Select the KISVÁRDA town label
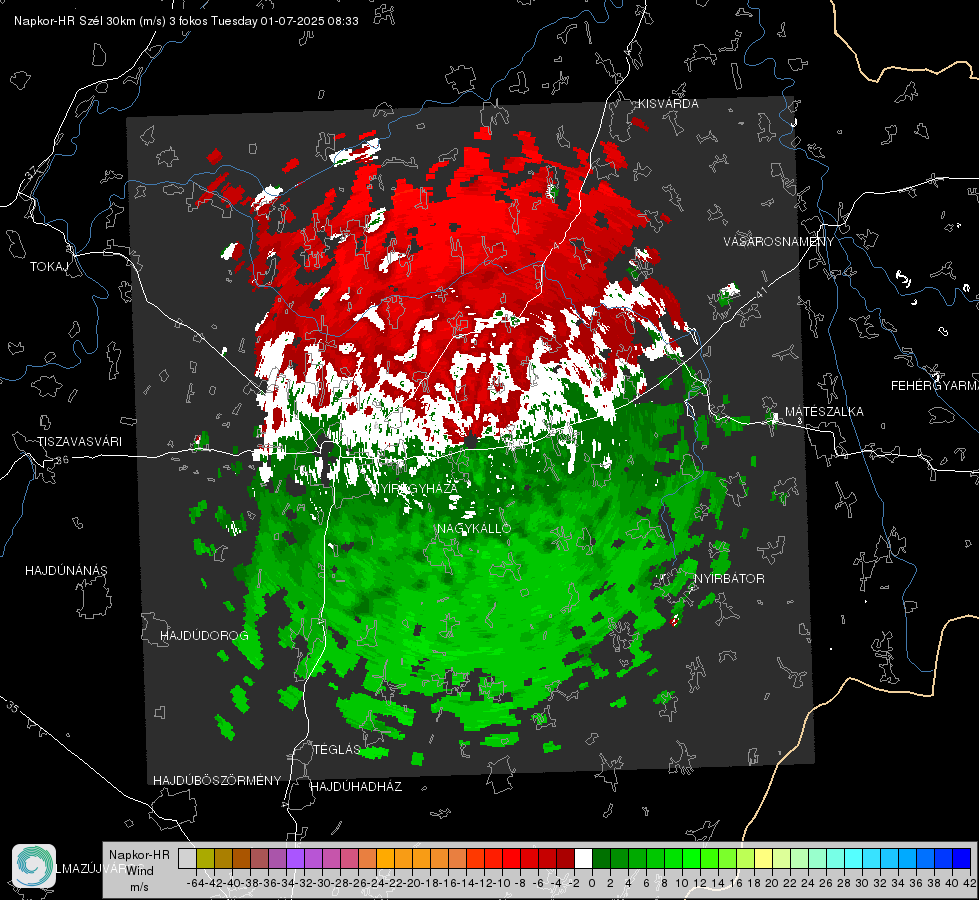 pos(668,104)
